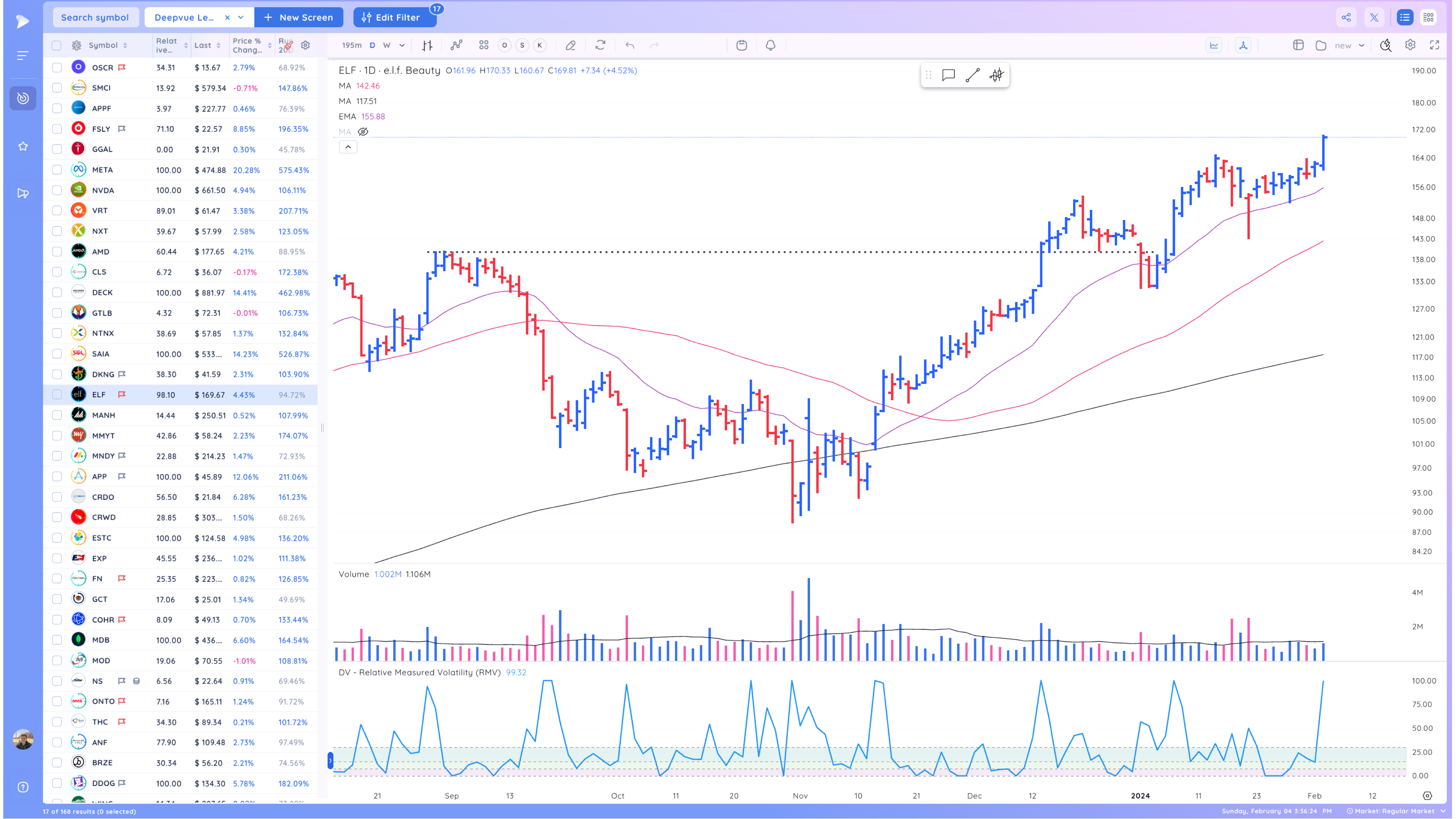Screen dimensions: 1456x819
Task: Toggle the O circle button
Action: [x=505, y=45]
